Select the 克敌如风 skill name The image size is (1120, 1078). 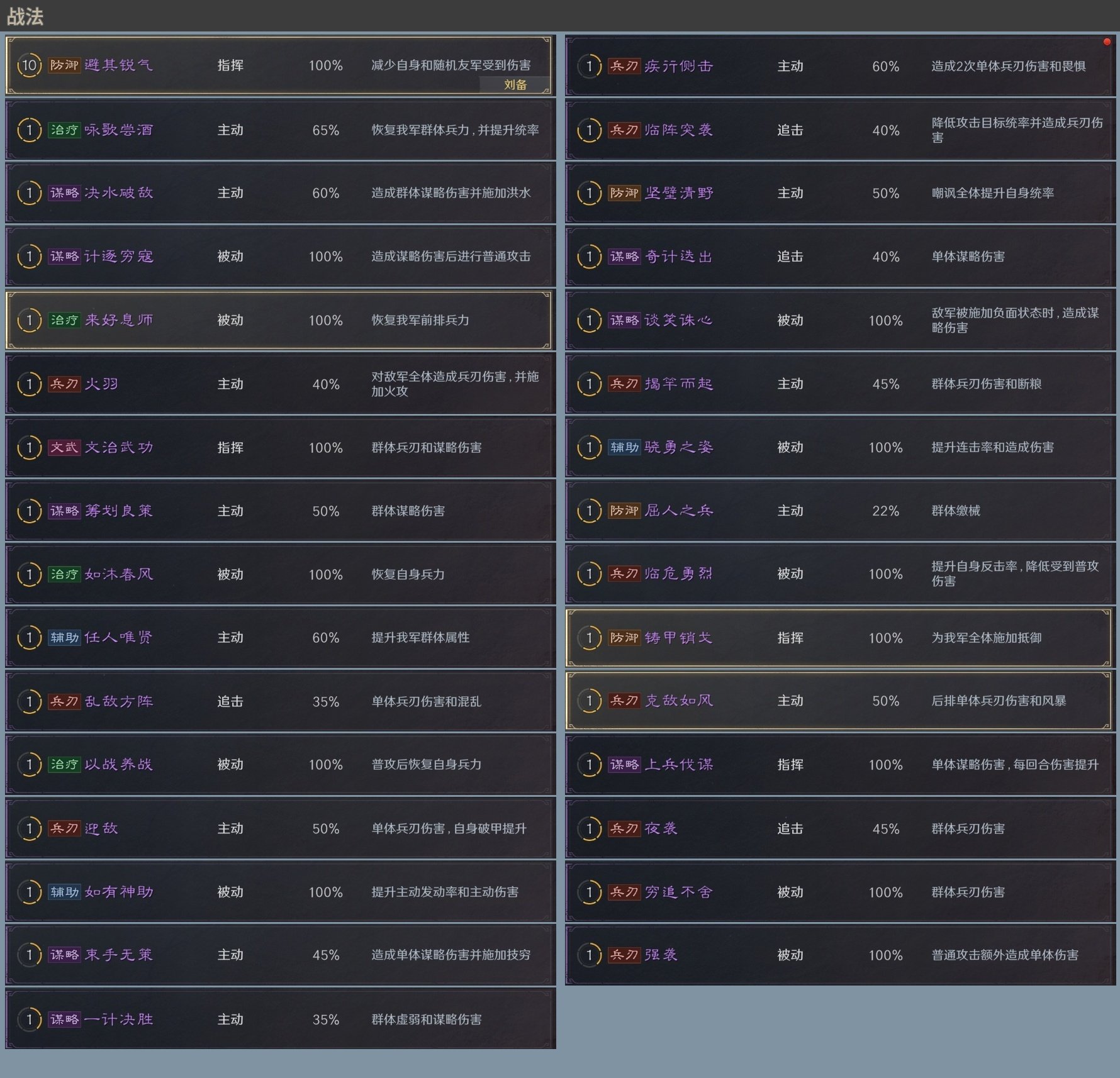679,701
